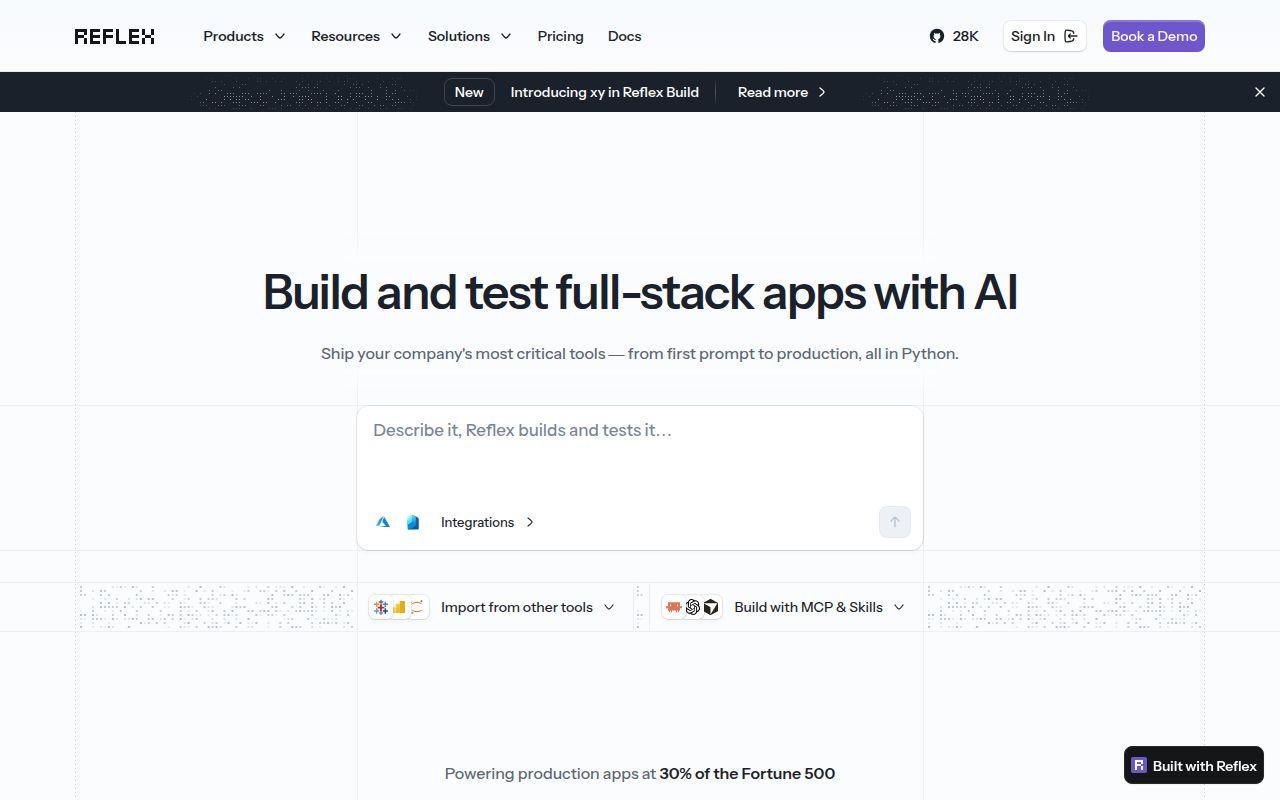
Task: Click the Azure integration icon
Action: tap(383, 522)
